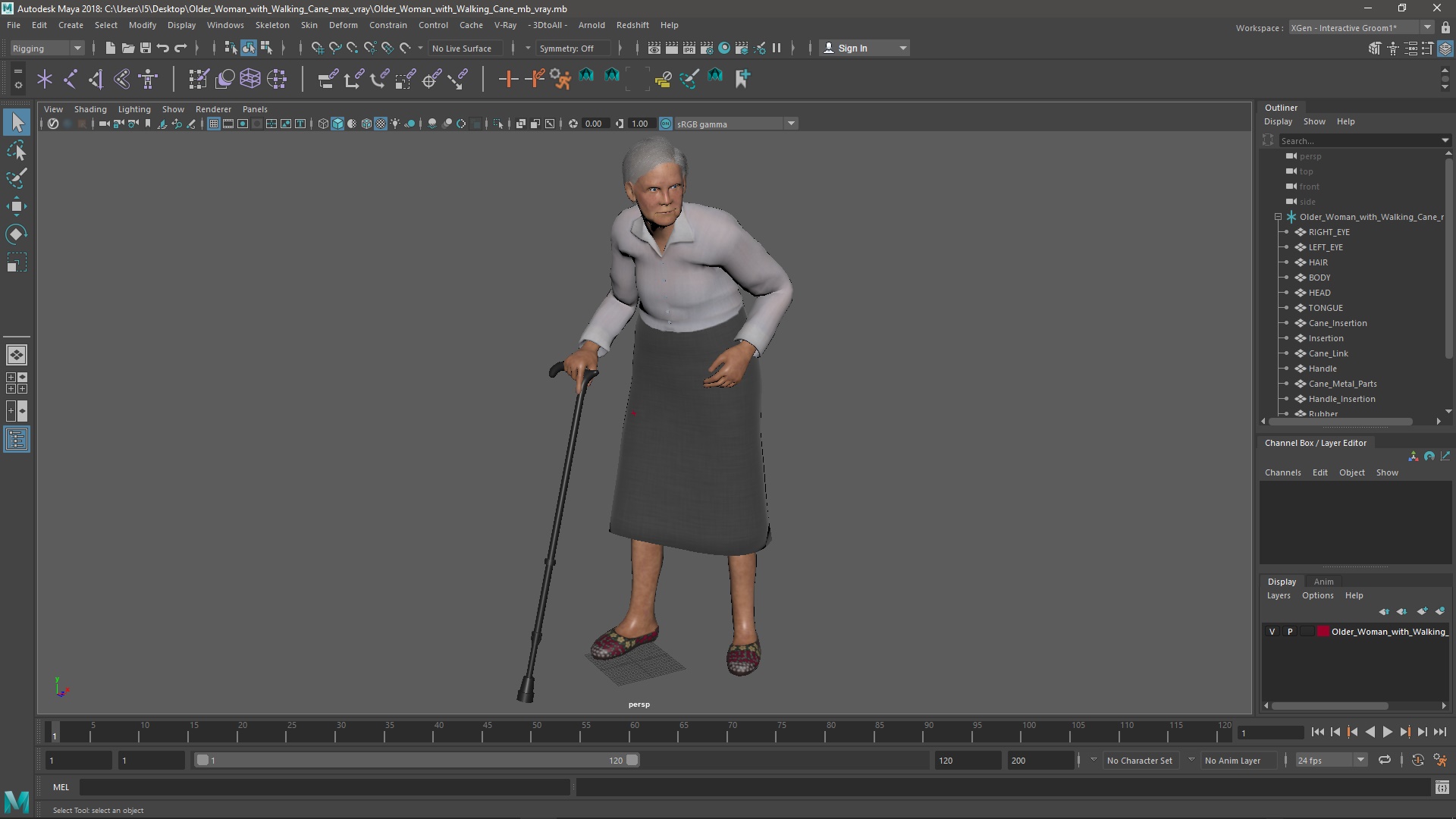The width and height of the screenshot is (1456, 819).
Task: Select the Move tool in toolbox
Action: (x=16, y=206)
